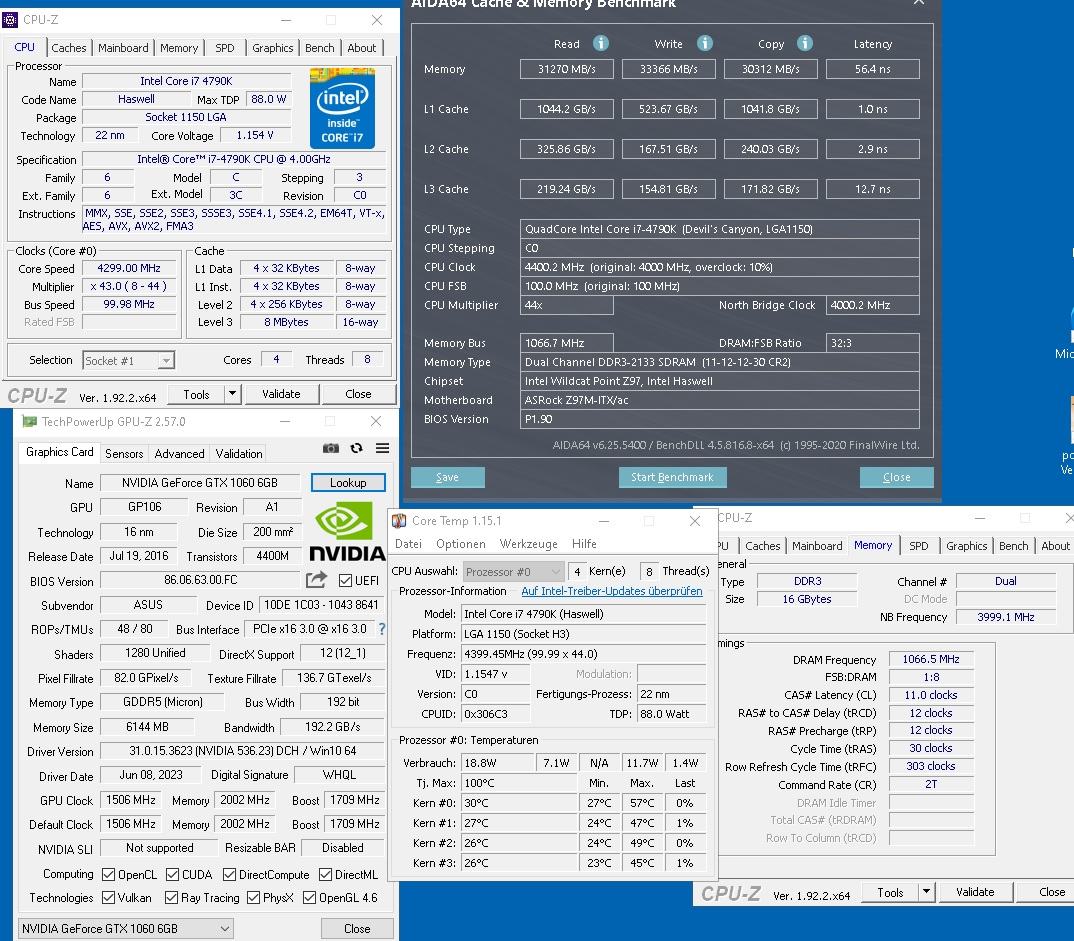Switch to the Mainboard tab in the top CPU-Z window

pyautogui.click(x=123, y=48)
